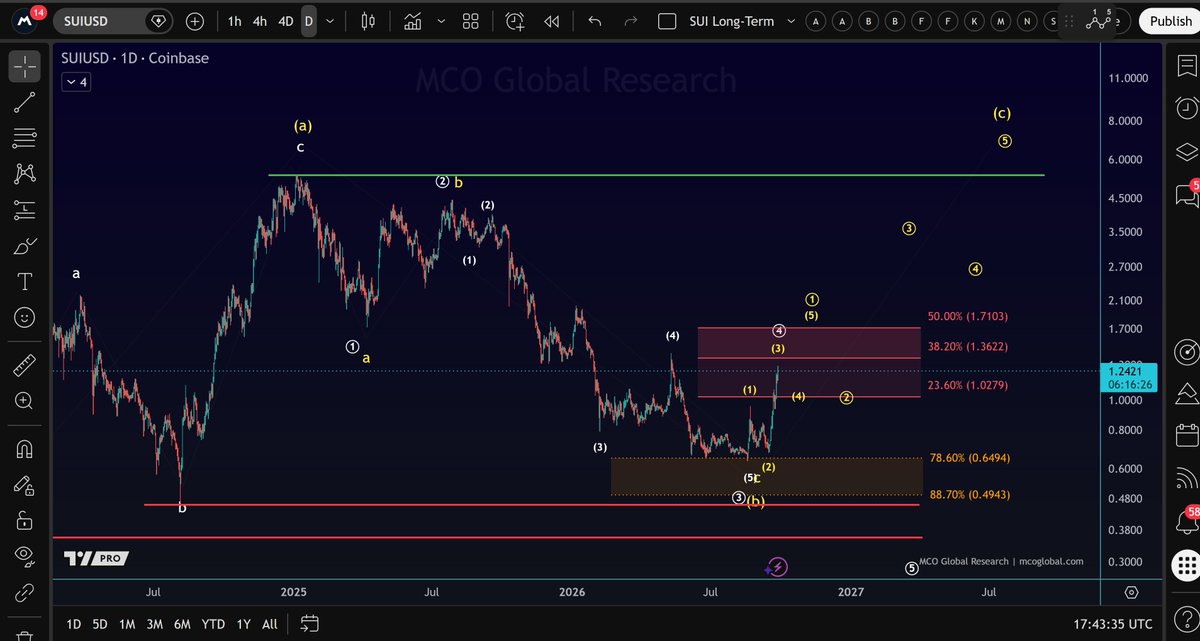
Task: Undo the last chart action
Action: (595, 21)
